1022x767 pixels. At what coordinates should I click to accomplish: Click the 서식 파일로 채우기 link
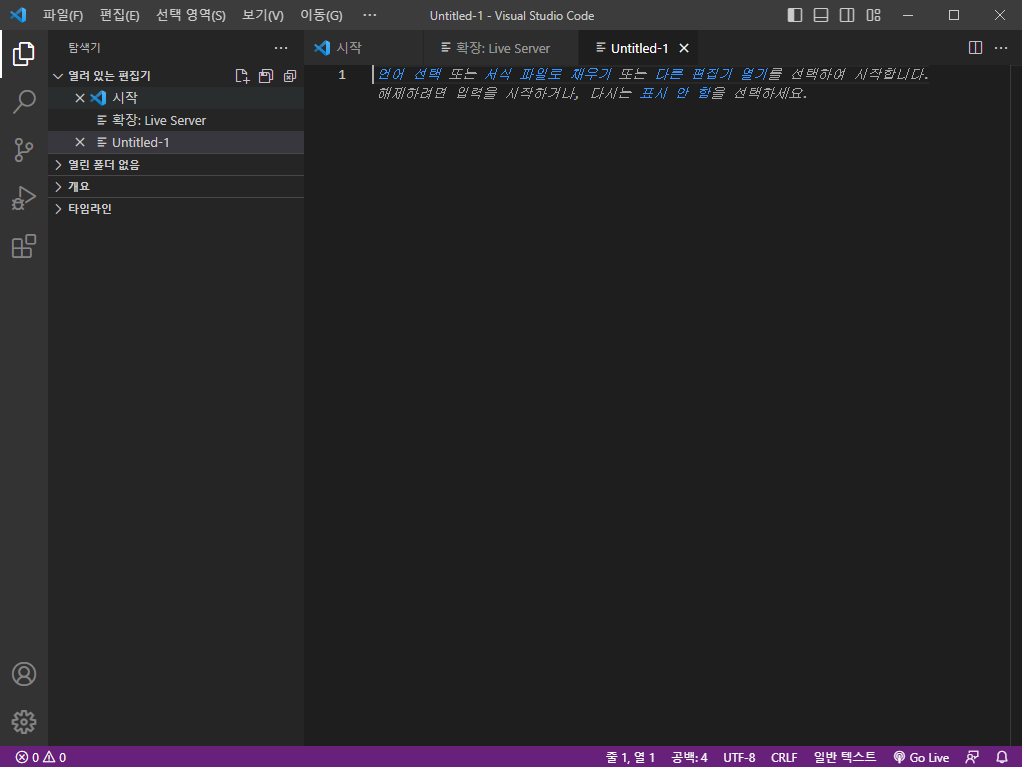coord(548,74)
